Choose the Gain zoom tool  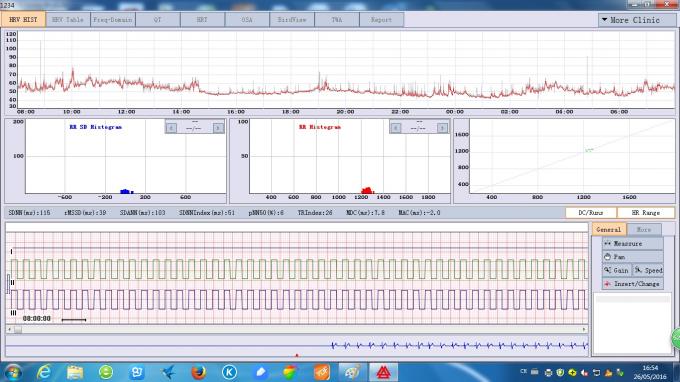(617, 270)
